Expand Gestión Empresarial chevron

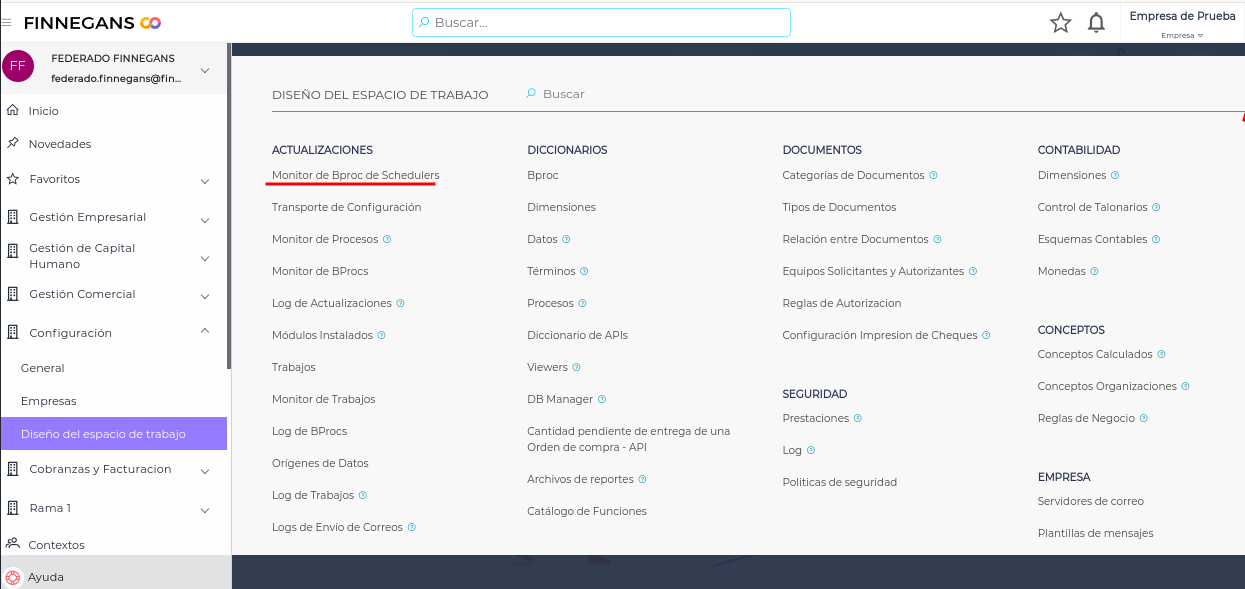click(205, 220)
